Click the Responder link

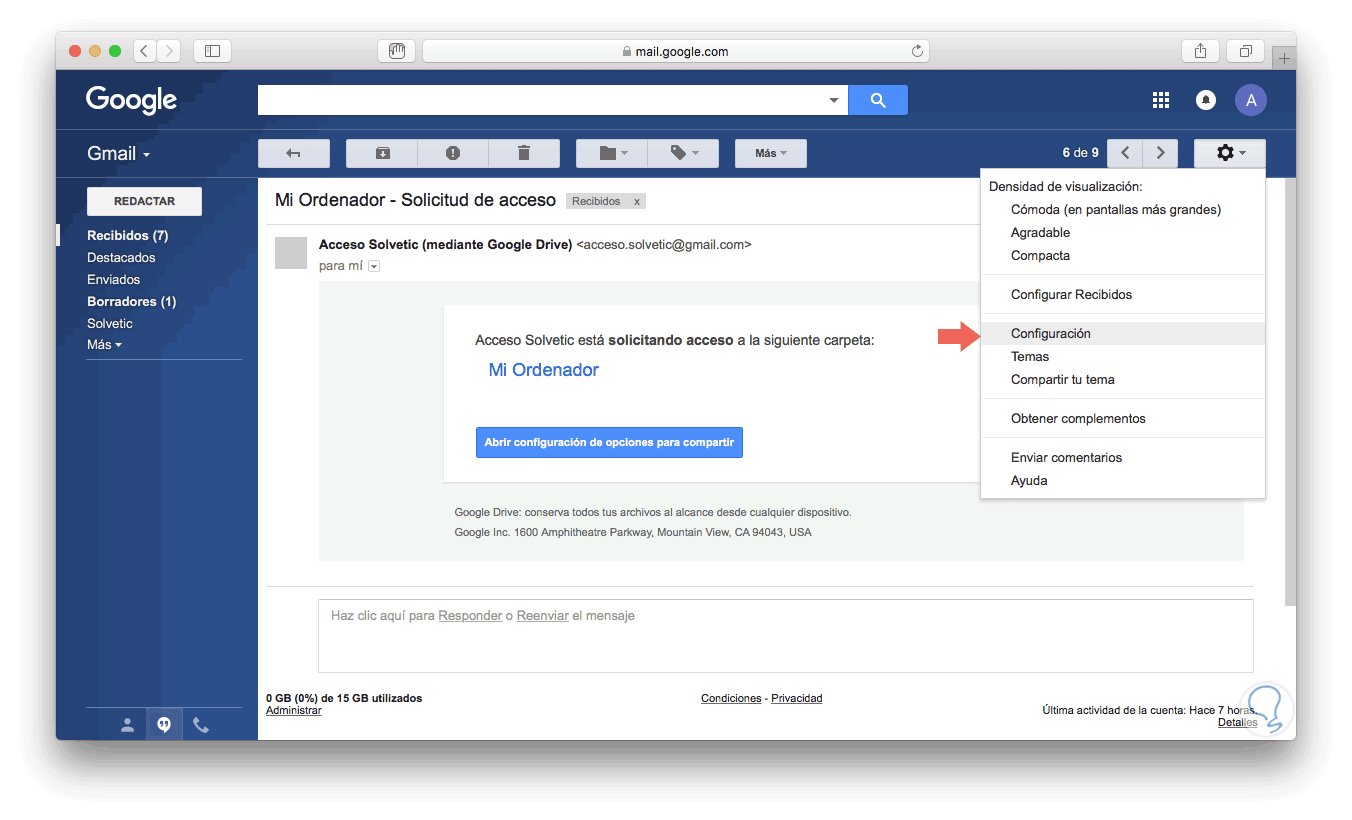pos(470,616)
